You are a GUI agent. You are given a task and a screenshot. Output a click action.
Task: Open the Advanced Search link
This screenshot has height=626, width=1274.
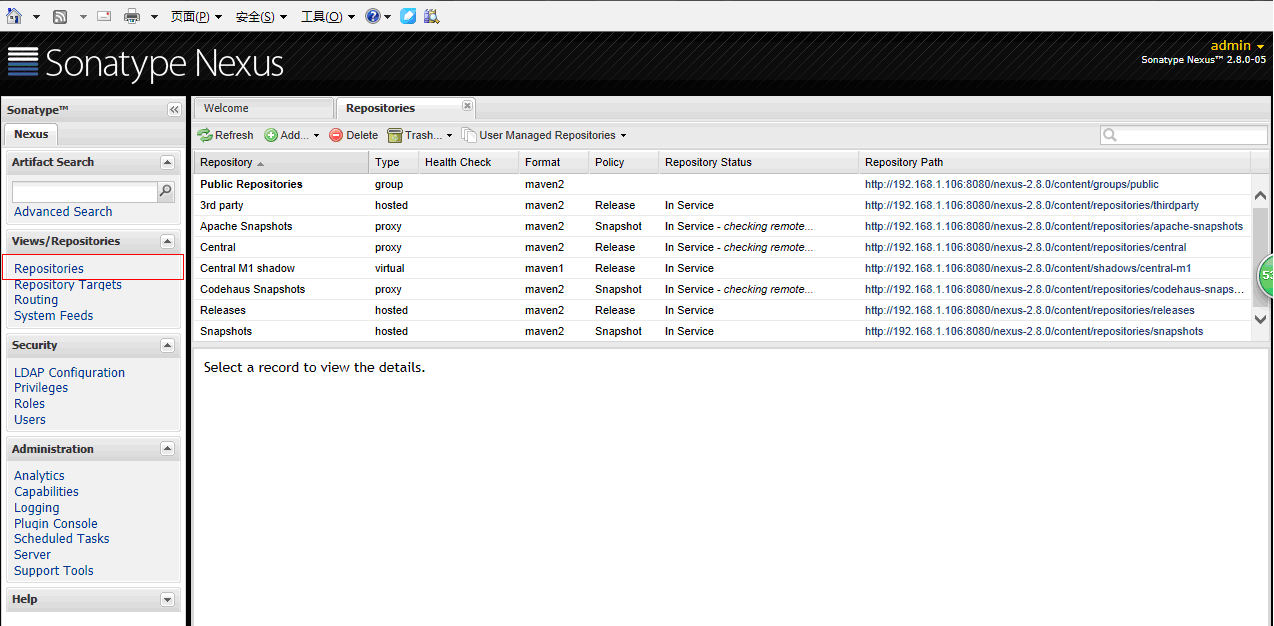[x=63, y=212]
